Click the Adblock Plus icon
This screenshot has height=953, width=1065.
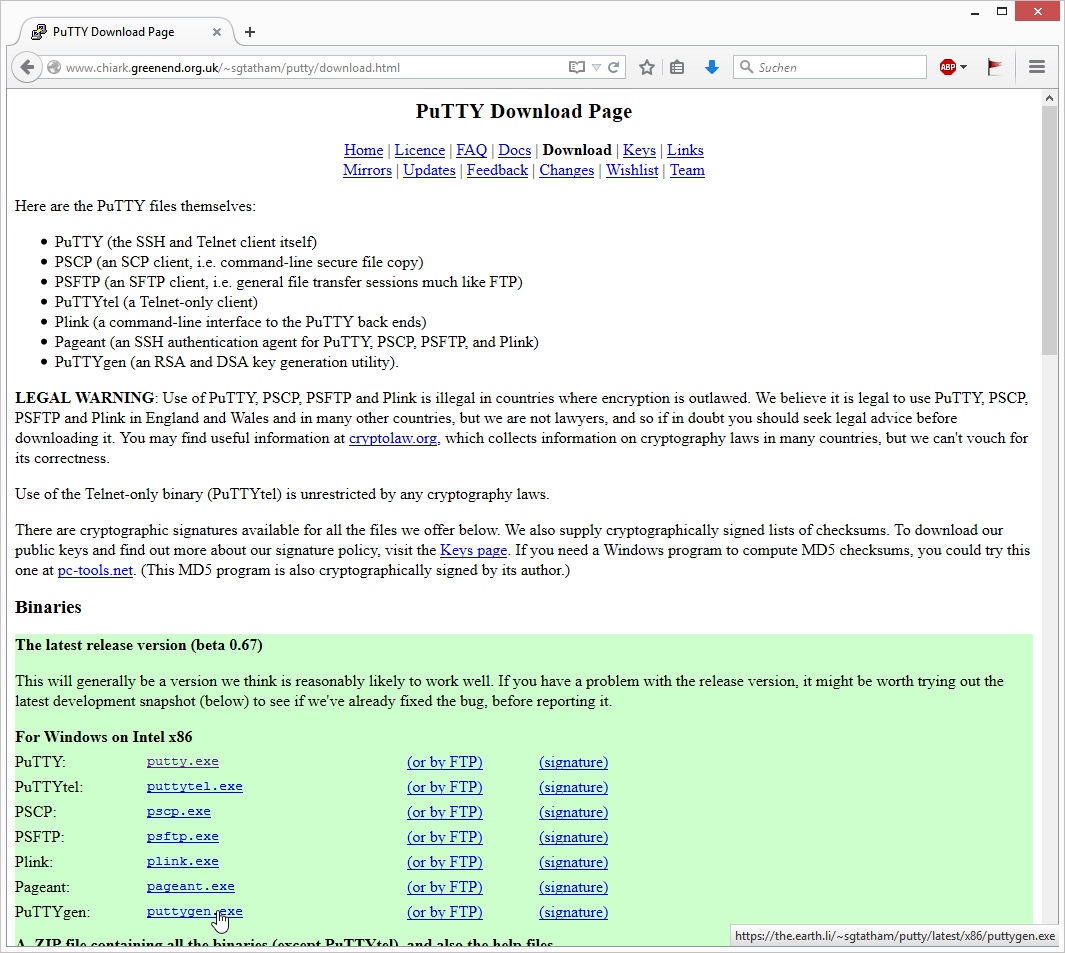[x=947, y=67]
